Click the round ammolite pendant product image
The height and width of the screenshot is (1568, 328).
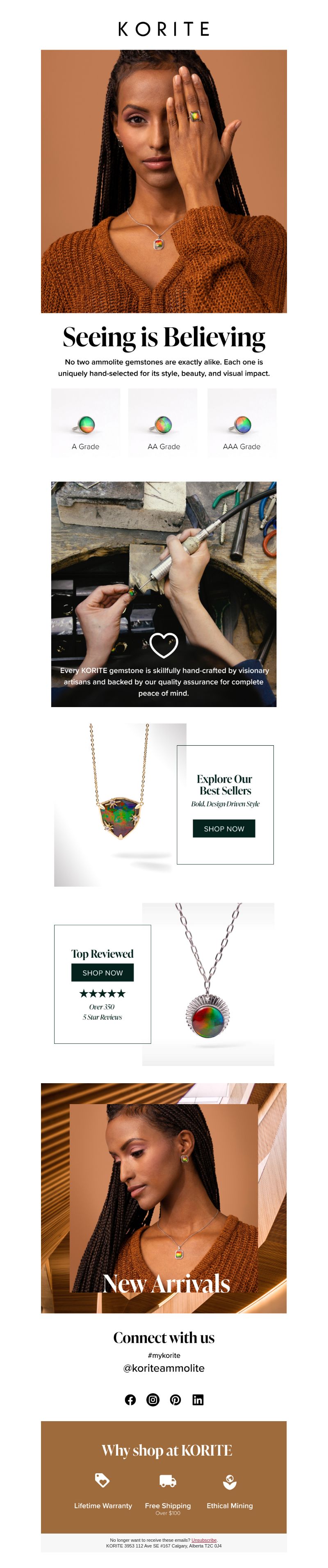[208, 984]
